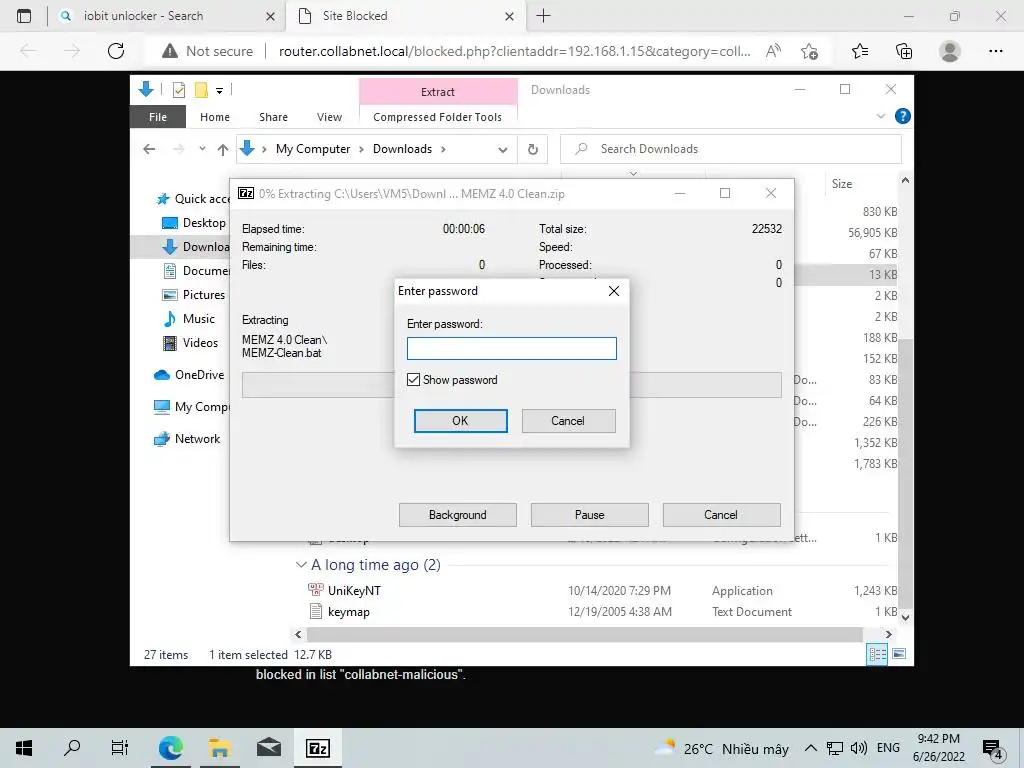Go up one folder level in Explorer
Viewport: 1024px width, 768px height.
223,150
